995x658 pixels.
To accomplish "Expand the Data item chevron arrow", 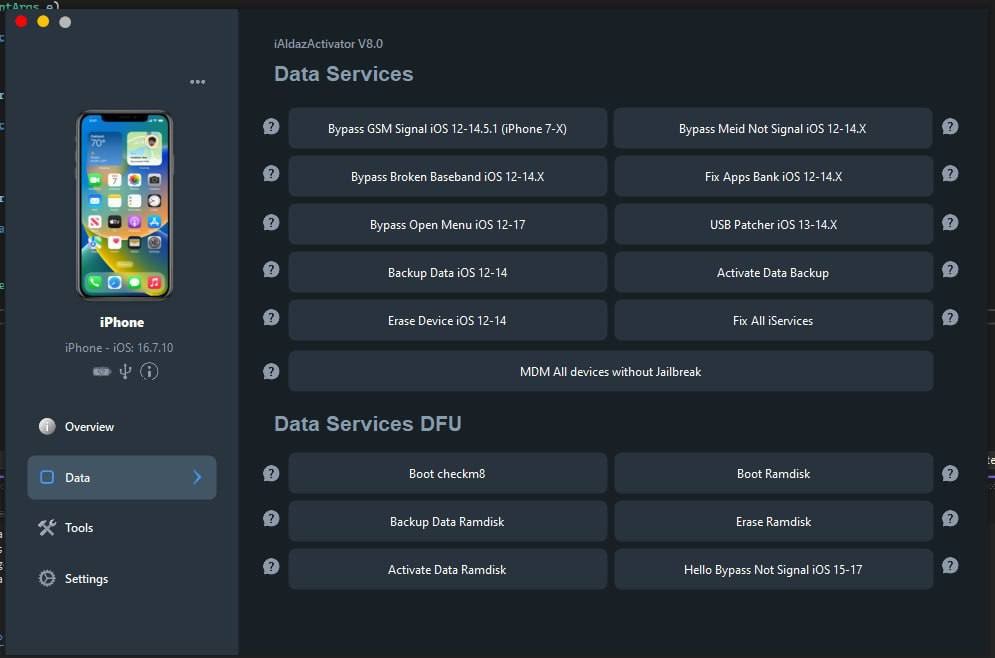I will 197,477.
